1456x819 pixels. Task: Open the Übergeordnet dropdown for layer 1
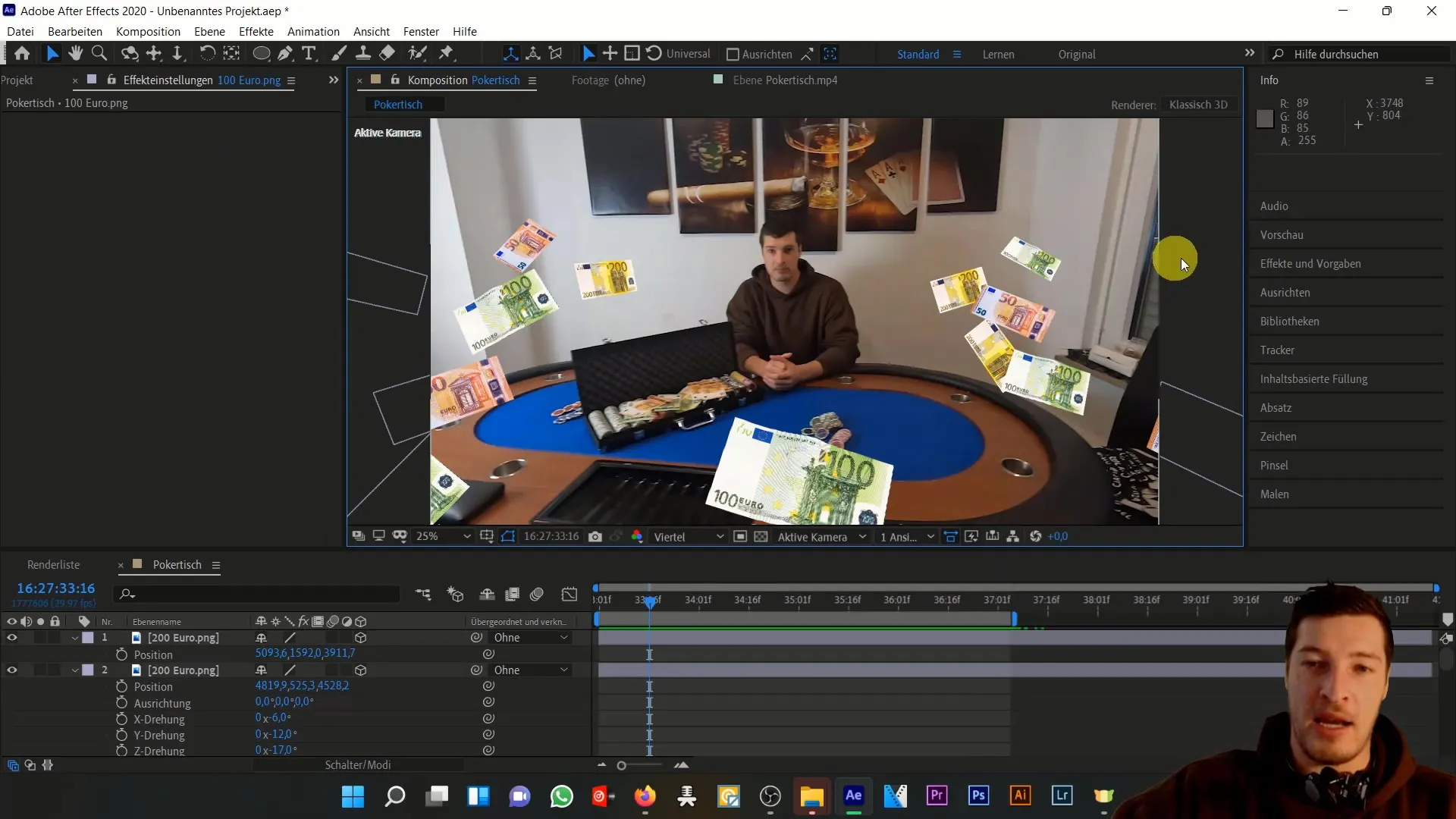click(x=530, y=637)
